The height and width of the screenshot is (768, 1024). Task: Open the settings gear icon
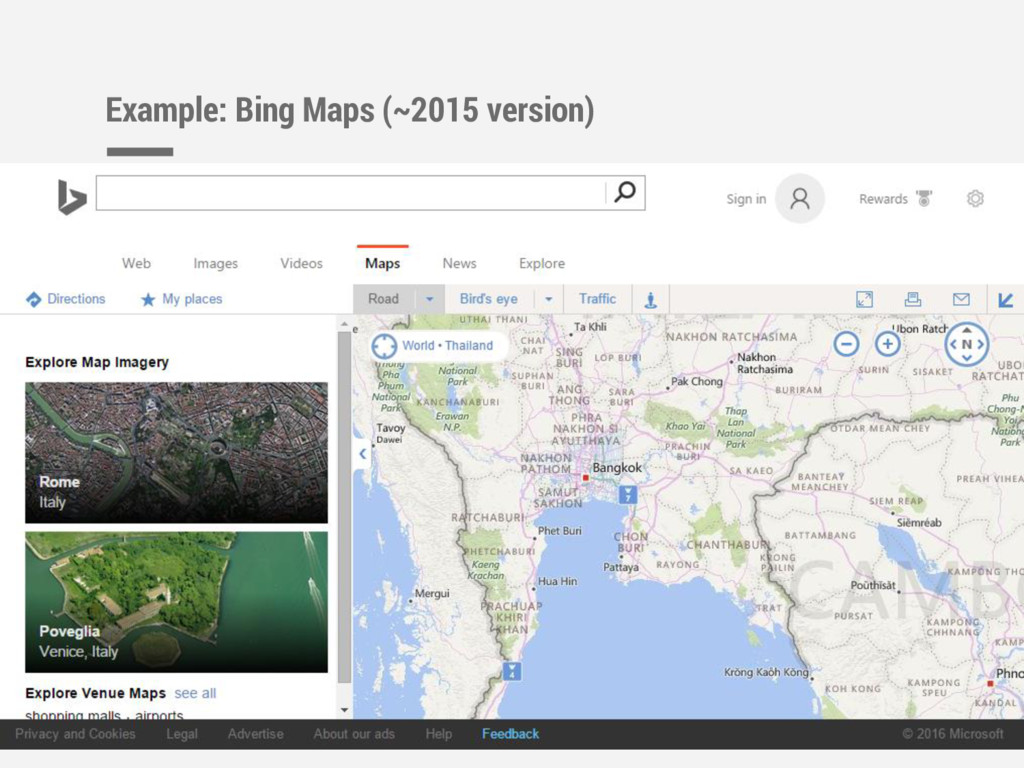click(x=975, y=199)
